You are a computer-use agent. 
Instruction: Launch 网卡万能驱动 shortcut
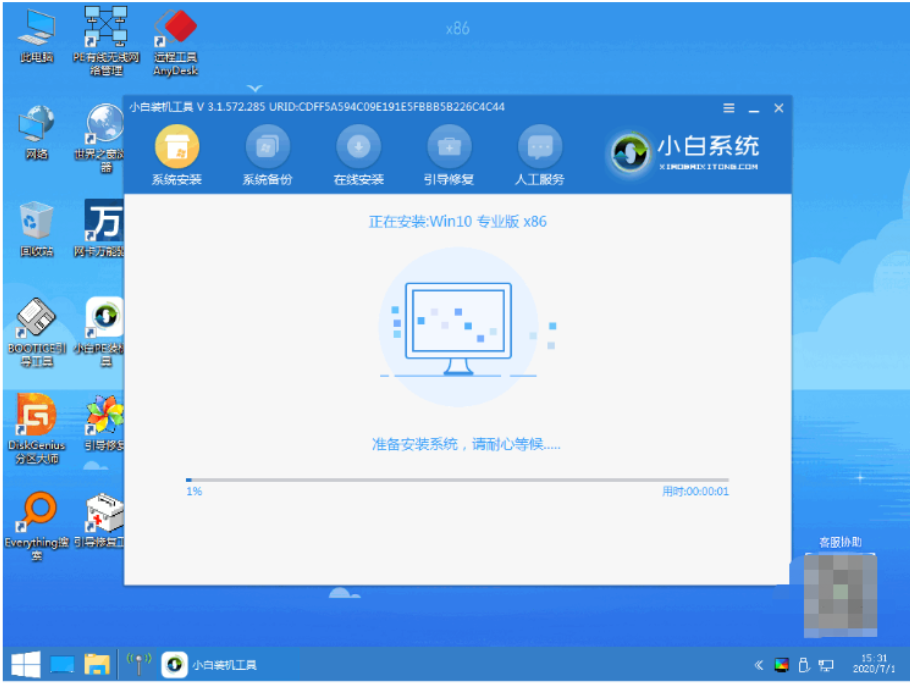point(99,228)
